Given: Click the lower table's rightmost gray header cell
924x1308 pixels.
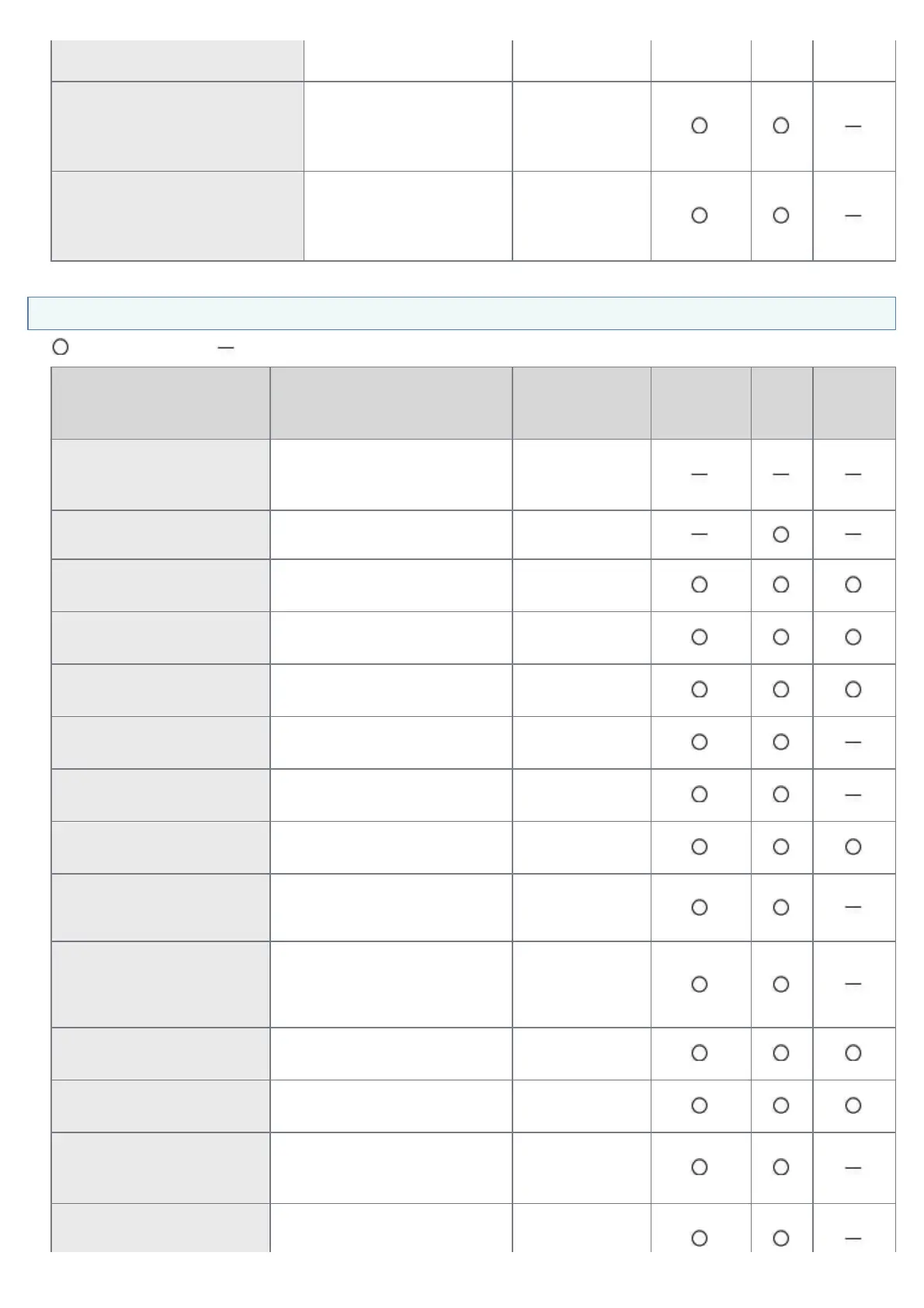Looking at the screenshot, I should coord(853,403).
